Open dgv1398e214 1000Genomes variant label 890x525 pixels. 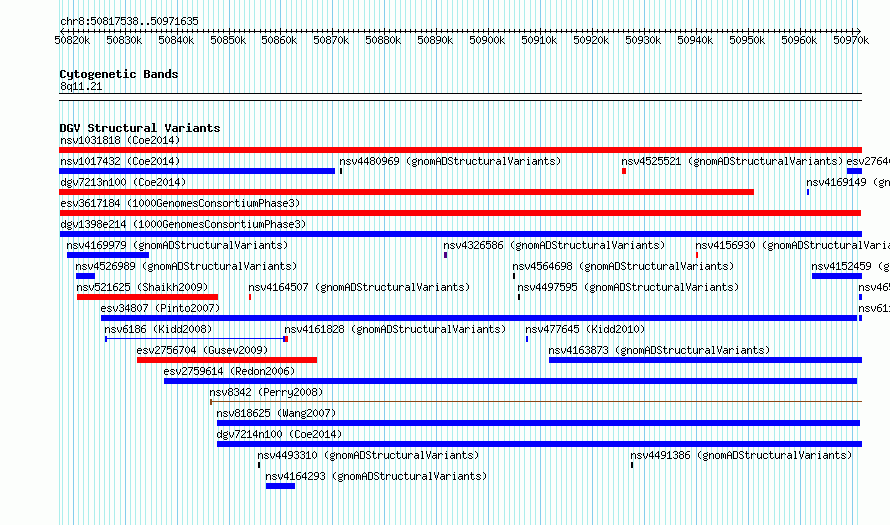pyautogui.click(x=183, y=224)
